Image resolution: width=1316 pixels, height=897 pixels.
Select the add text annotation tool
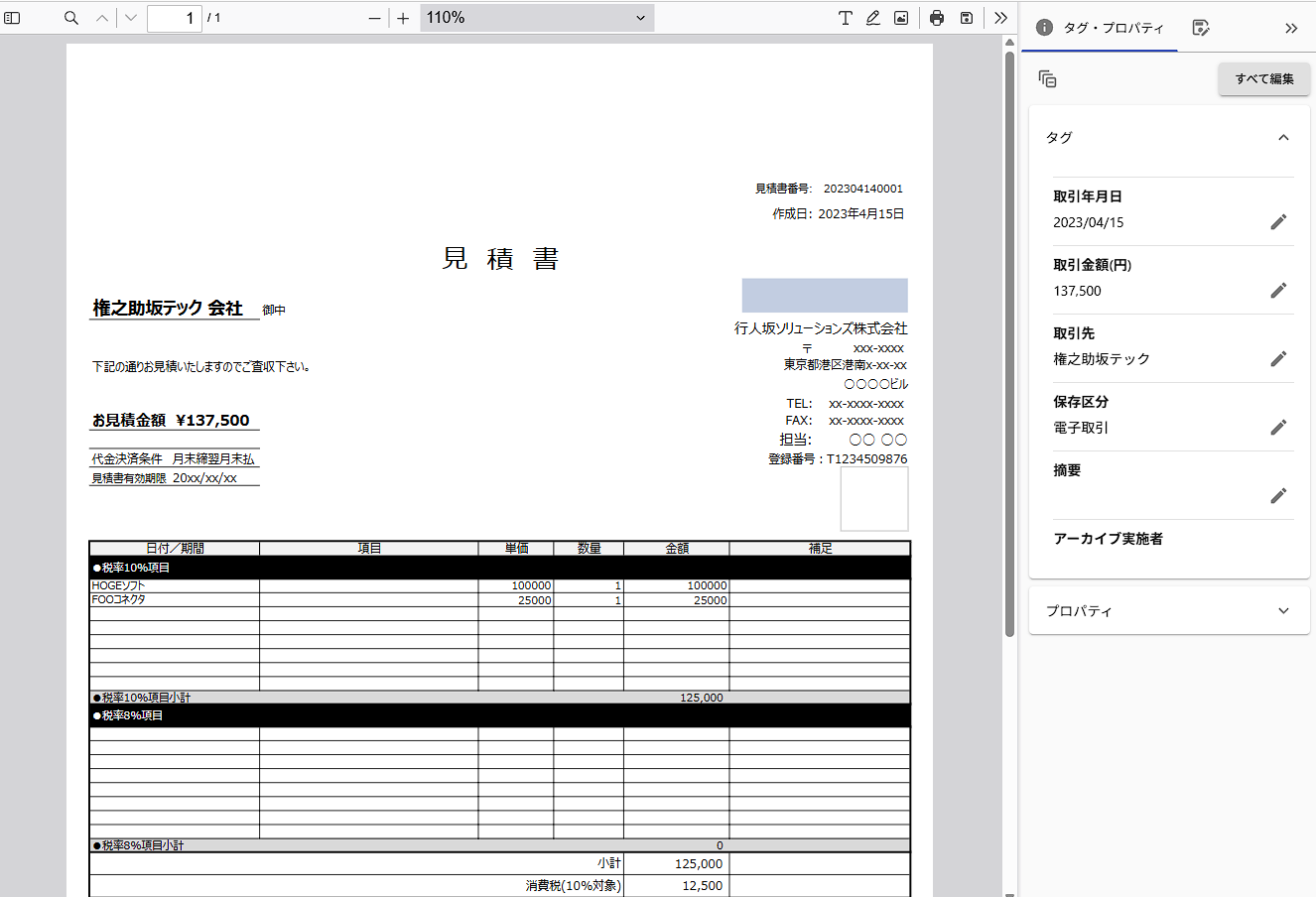(x=845, y=18)
